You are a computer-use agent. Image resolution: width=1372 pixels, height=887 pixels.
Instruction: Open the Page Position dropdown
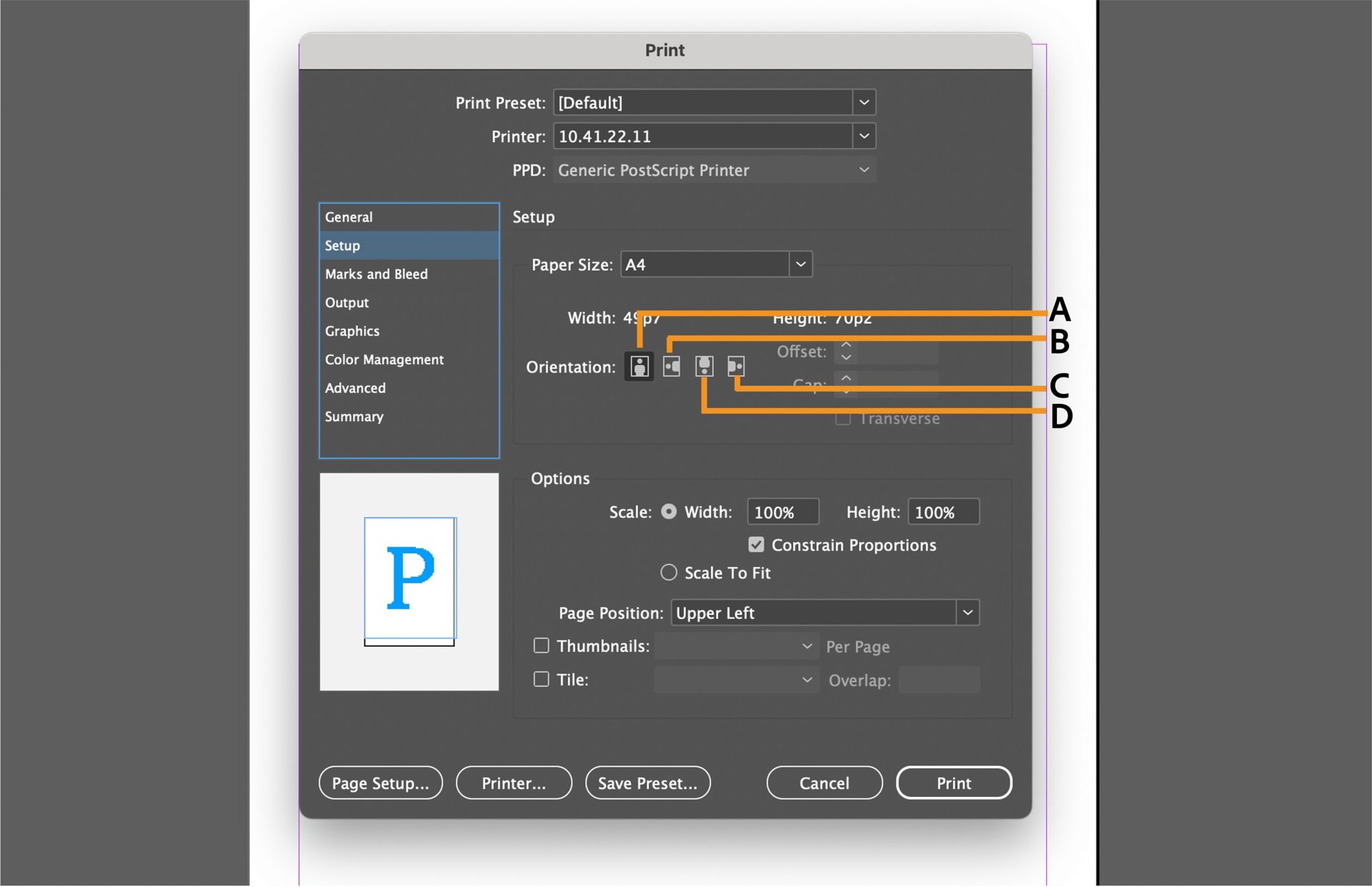(x=968, y=613)
